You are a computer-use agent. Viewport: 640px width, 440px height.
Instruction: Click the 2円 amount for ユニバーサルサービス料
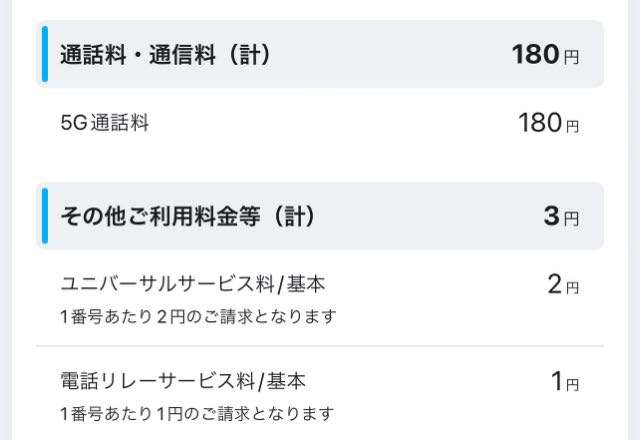(x=563, y=284)
